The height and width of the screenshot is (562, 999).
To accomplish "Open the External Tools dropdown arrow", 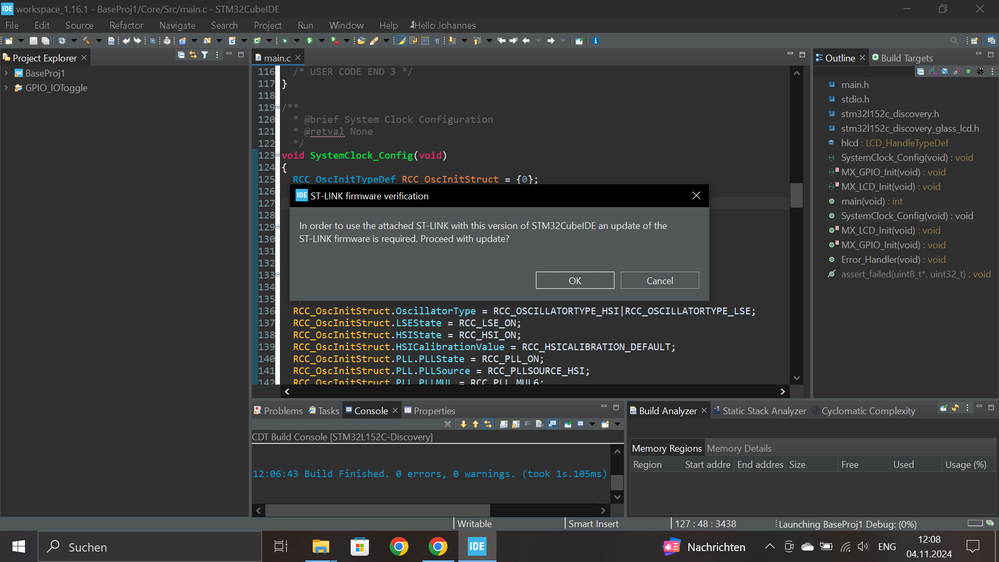I will [x=347, y=41].
